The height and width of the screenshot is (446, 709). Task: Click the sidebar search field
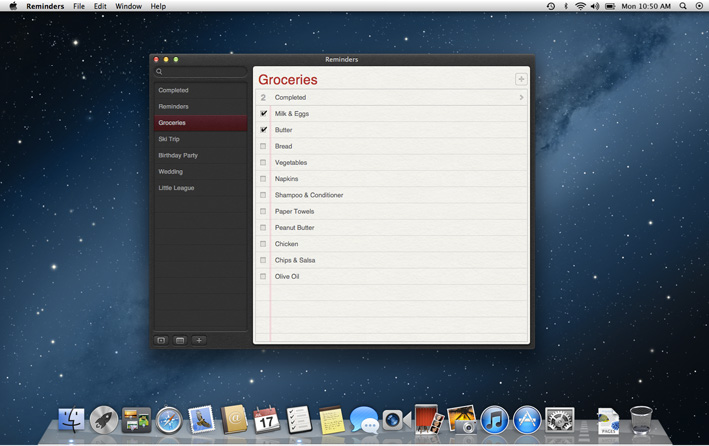[x=200, y=72]
